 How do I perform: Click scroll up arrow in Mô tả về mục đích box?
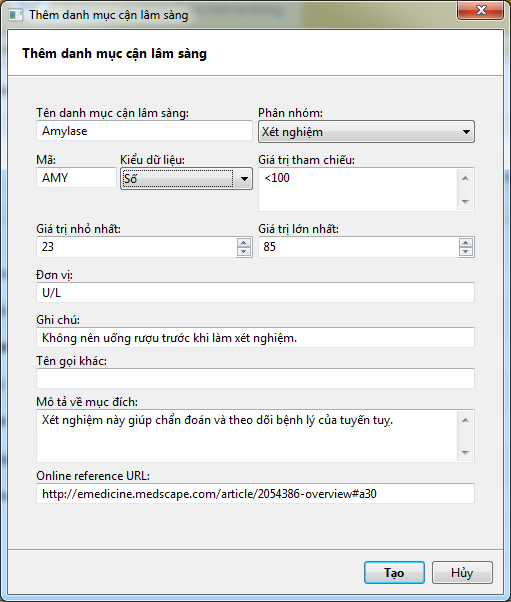click(465, 420)
